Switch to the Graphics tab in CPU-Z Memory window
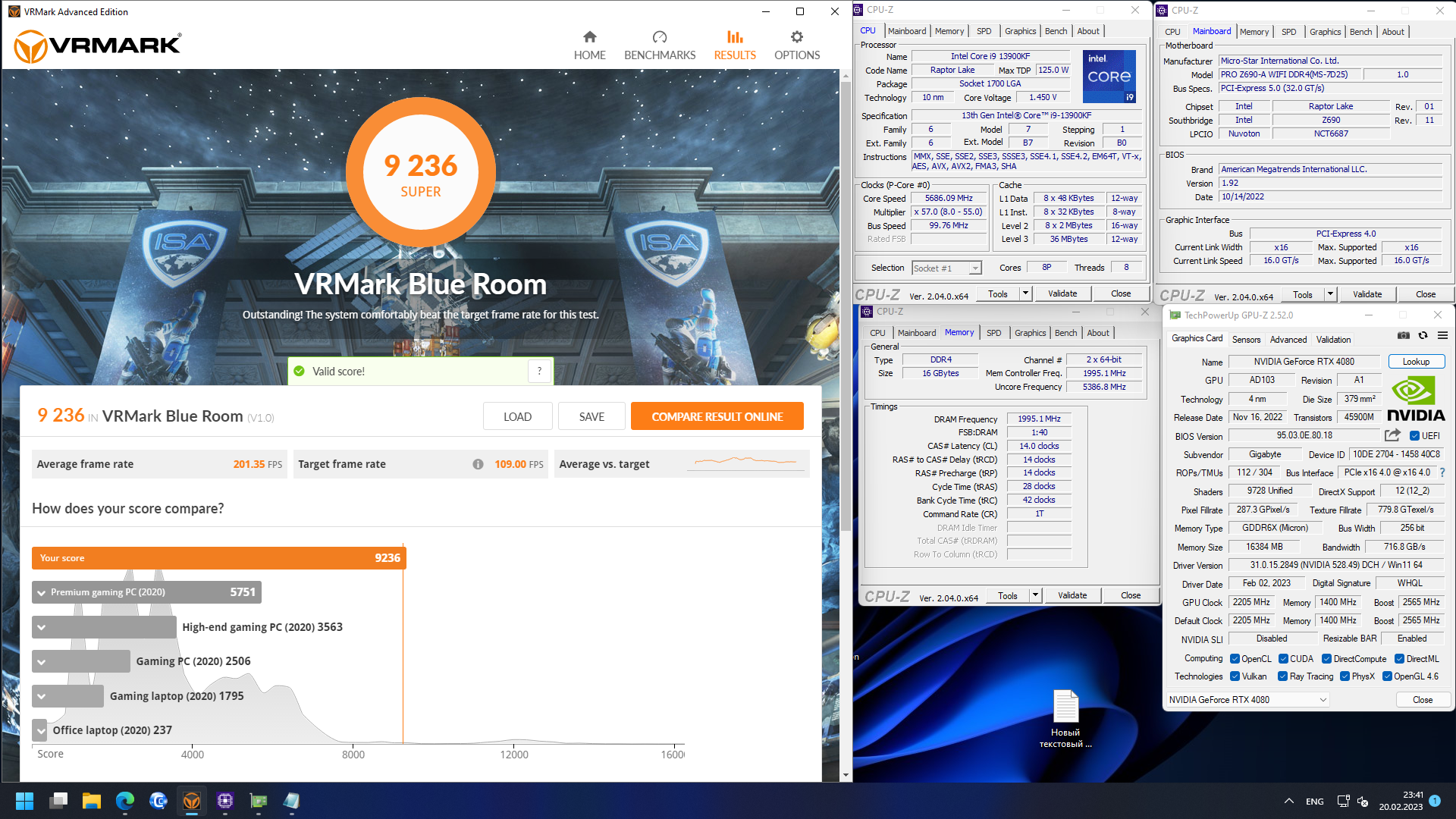The width and height of the screenshot is (1456, 819). point(1030,333)
